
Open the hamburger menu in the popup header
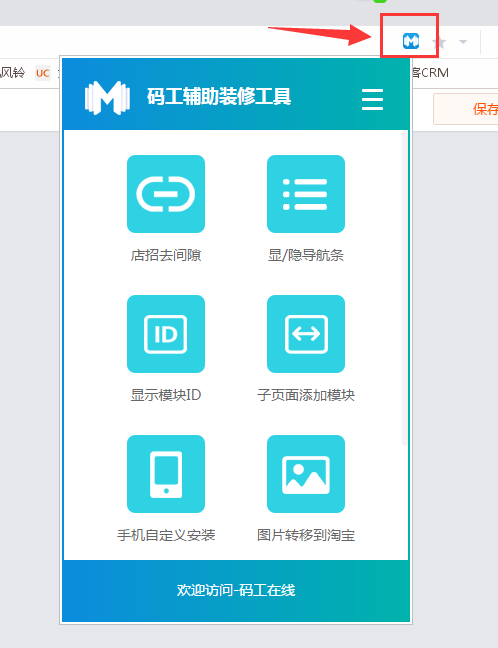372,99
